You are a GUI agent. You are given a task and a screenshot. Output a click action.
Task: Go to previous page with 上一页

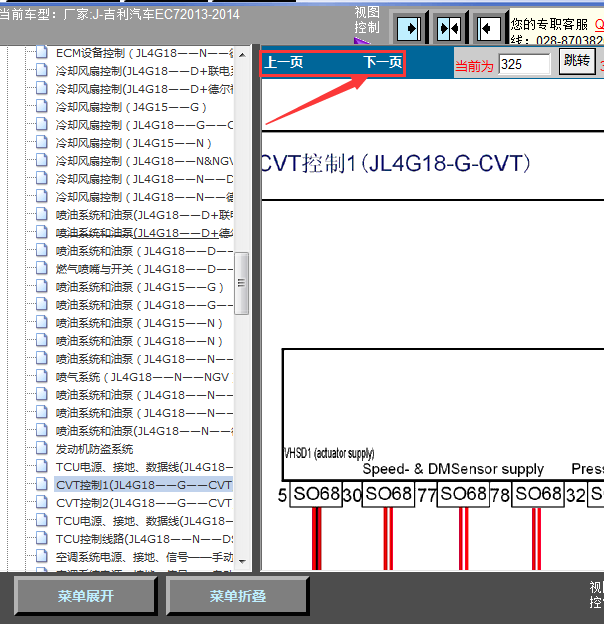click(284, 62)
